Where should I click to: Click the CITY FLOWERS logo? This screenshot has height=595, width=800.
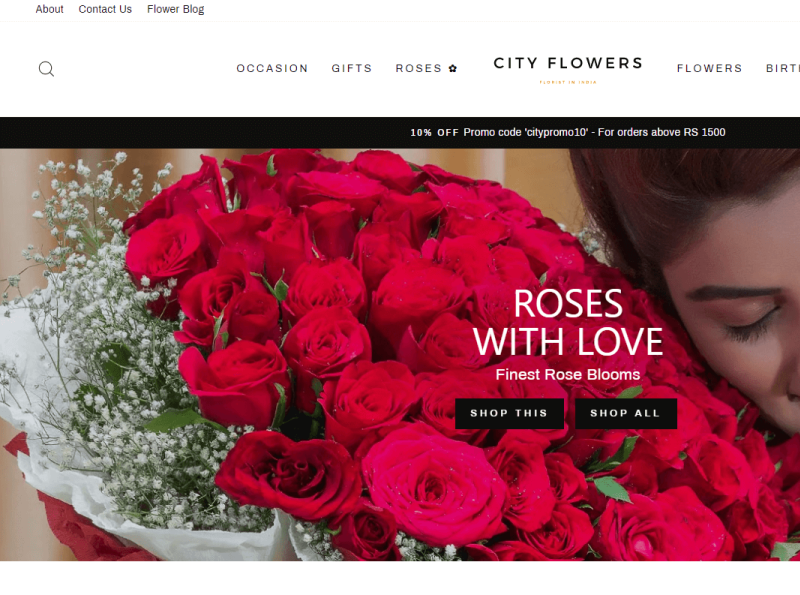point(568,63)
